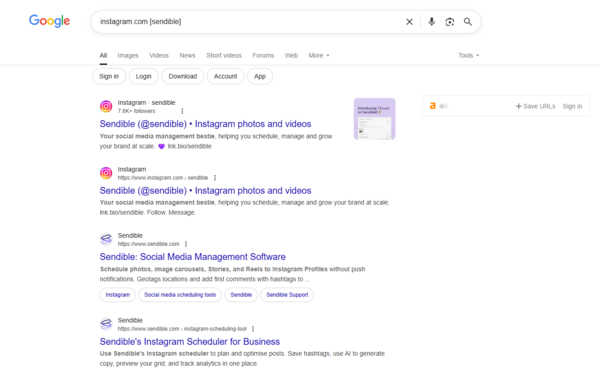Screen dimensions: 600x372
Task: Open Sendible's Instagram Scheduler for Business link
Action: (190, 341)
